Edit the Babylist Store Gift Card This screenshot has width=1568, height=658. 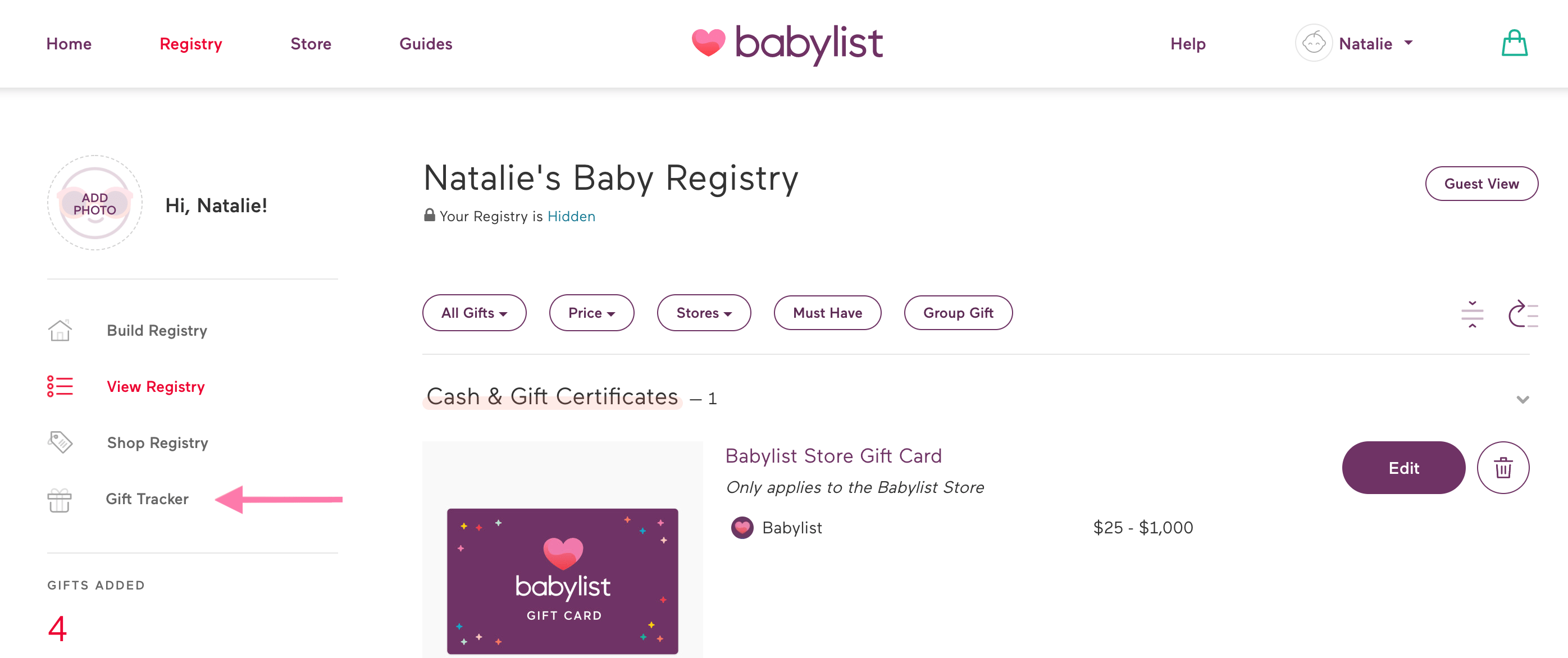point(1403,468)
